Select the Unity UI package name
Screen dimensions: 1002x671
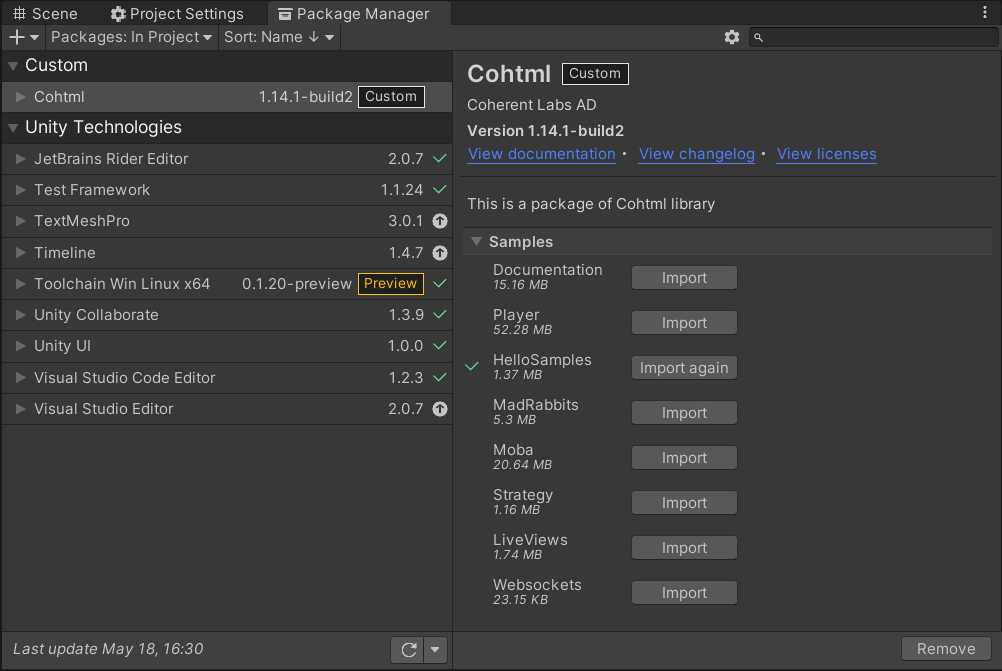62,346
